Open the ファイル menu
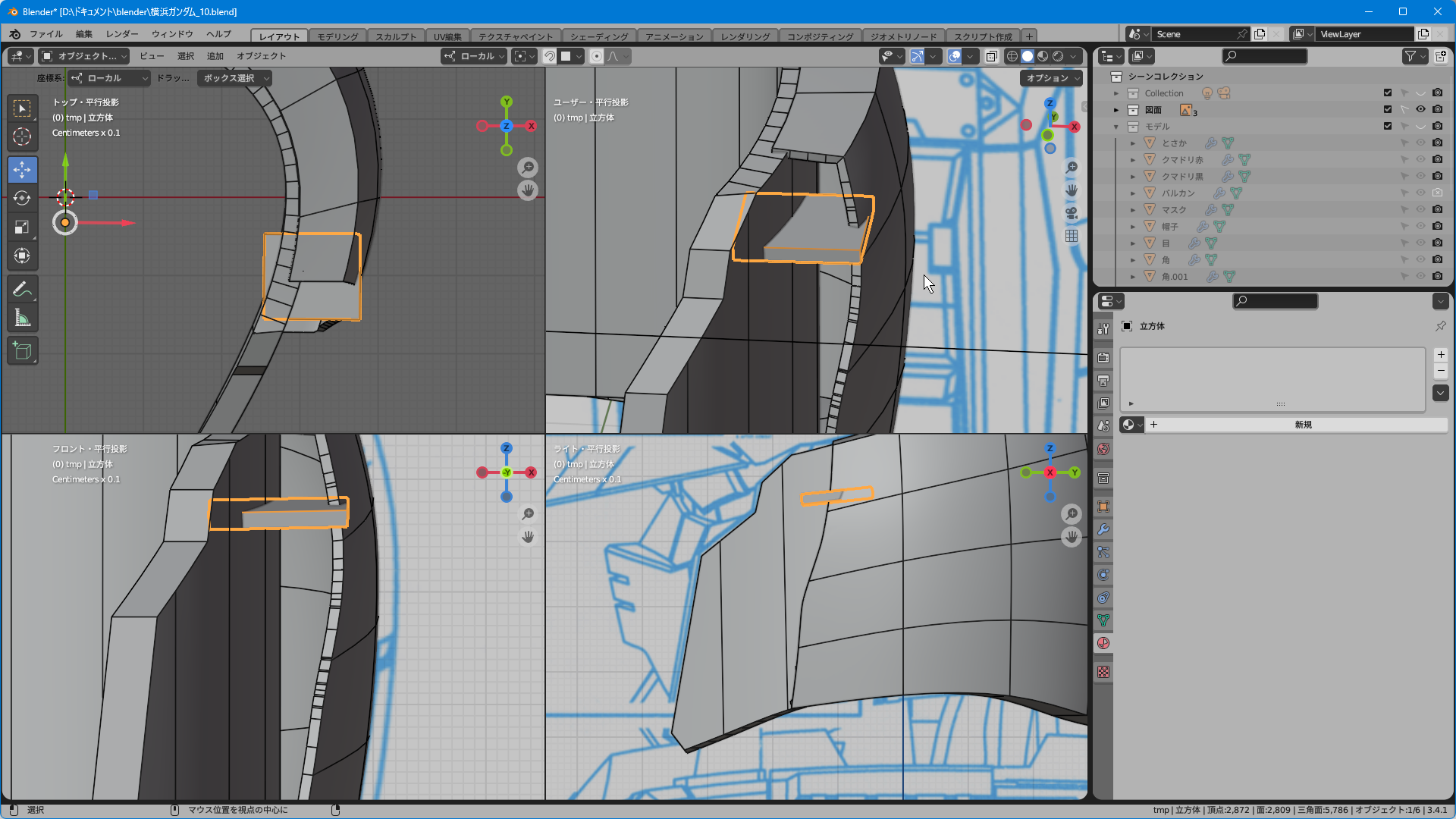The image size is (1456, 819). click(45, 34)
